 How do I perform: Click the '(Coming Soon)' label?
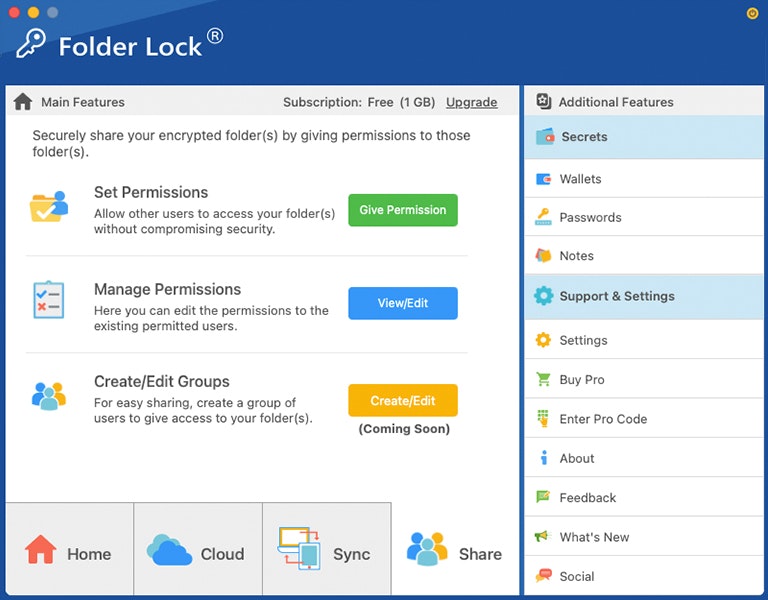click(x=404, y=429)
